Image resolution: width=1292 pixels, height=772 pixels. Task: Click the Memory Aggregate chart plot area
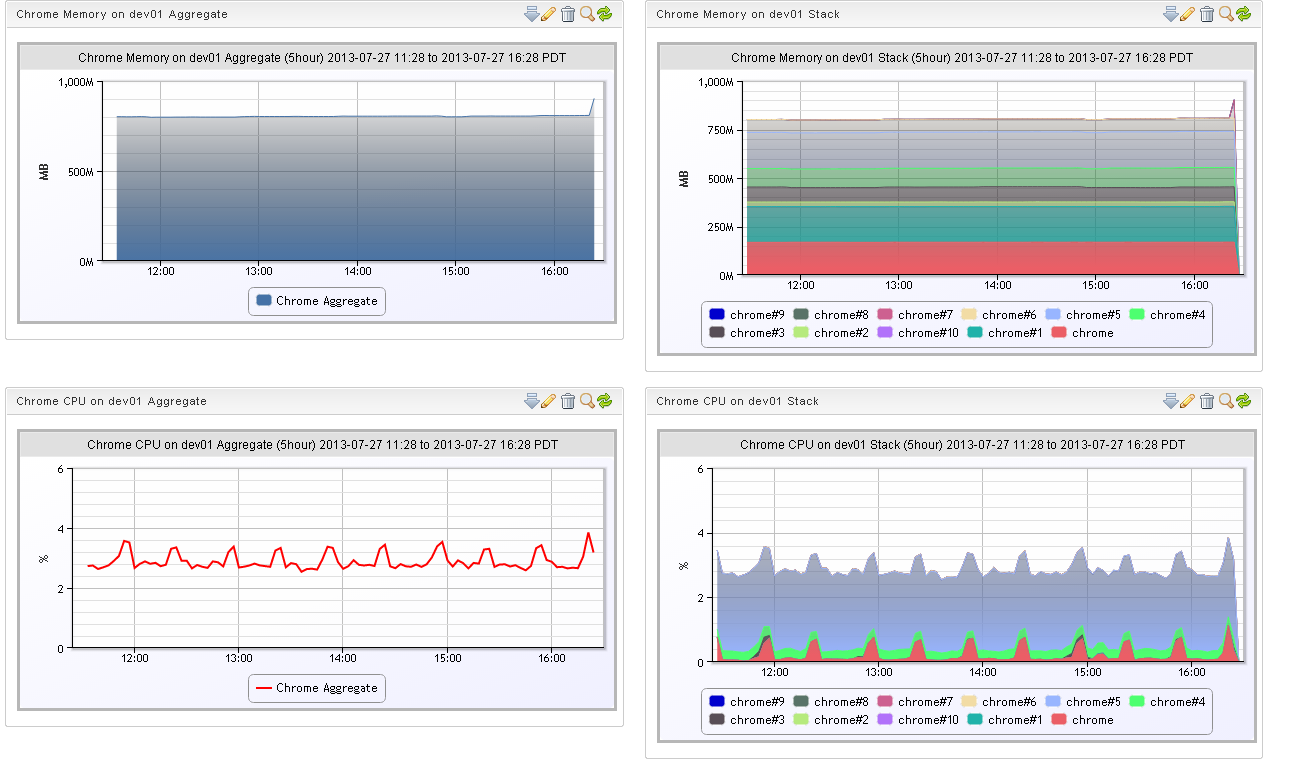354,171
